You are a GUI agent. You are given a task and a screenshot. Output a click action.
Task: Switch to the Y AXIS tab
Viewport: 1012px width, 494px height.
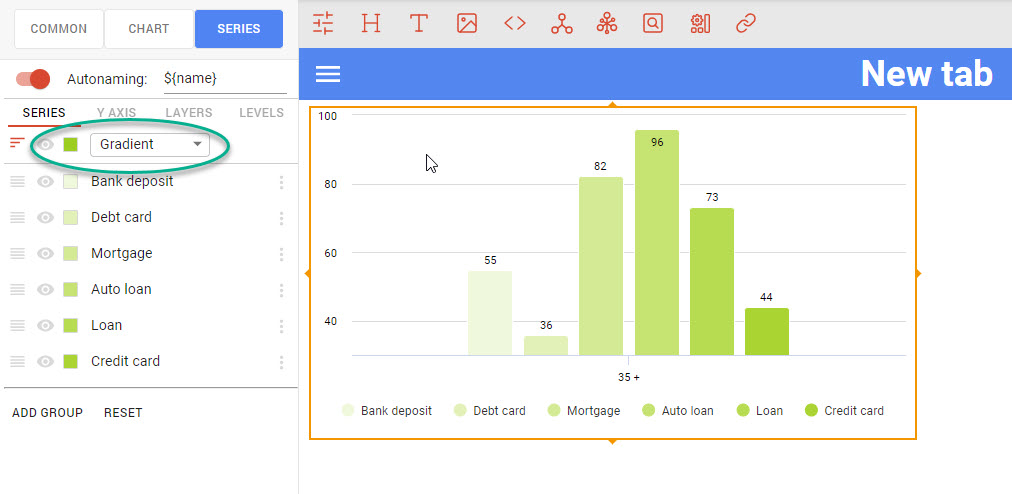[116, 113]
